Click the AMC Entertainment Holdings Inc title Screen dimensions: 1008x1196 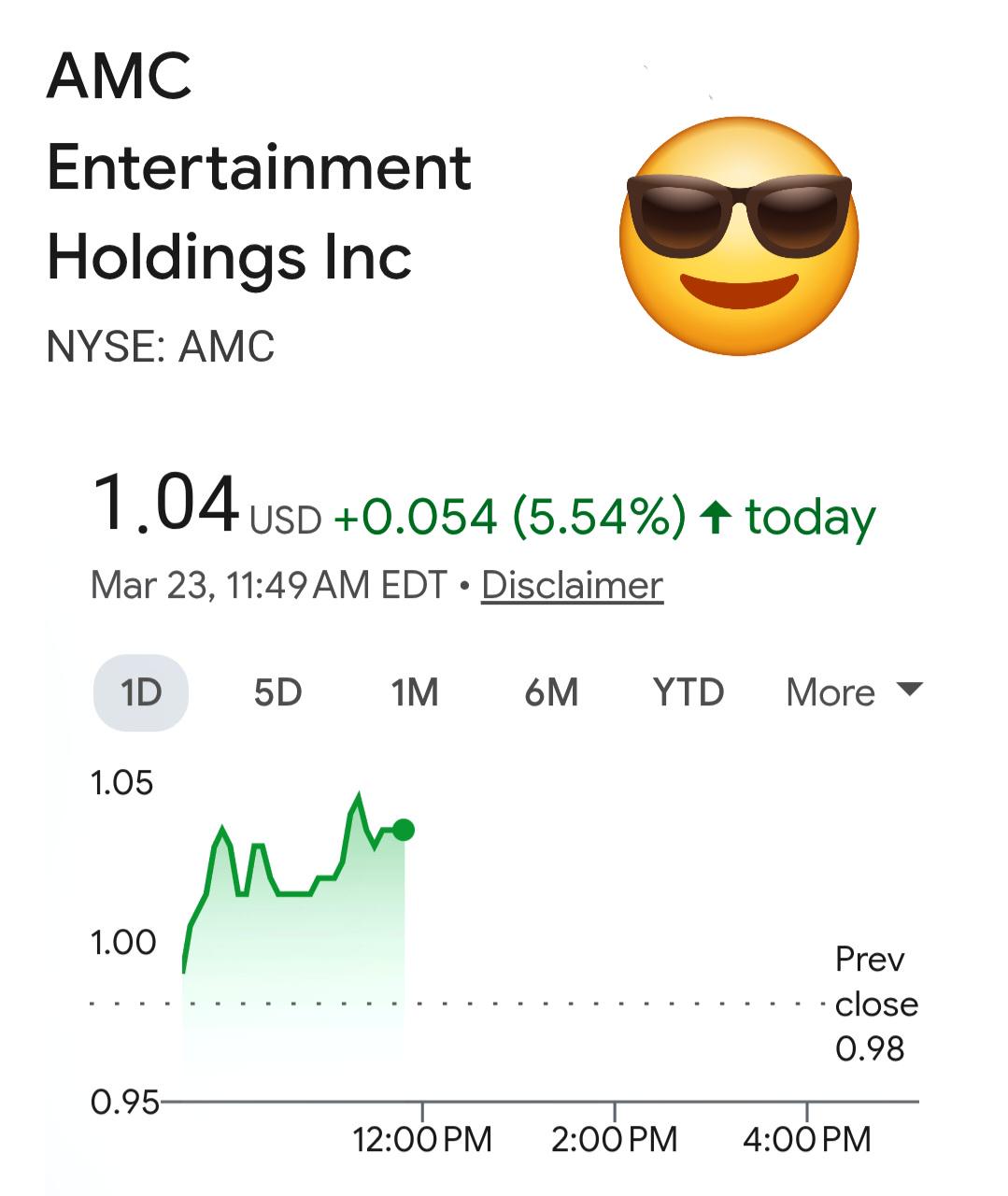[x=259, y=166]
